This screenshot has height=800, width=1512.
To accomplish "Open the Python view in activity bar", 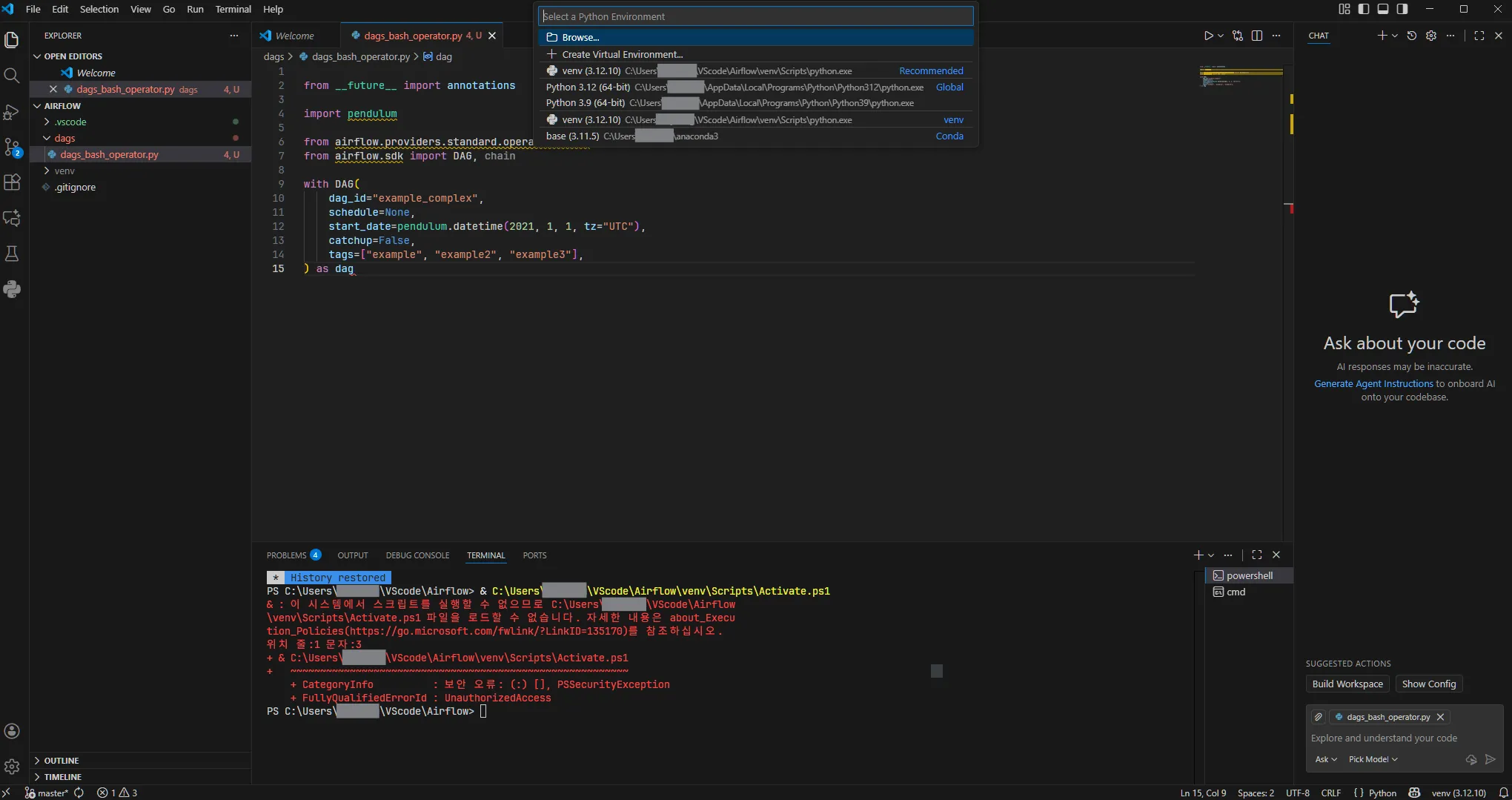I will coord(12,289).
